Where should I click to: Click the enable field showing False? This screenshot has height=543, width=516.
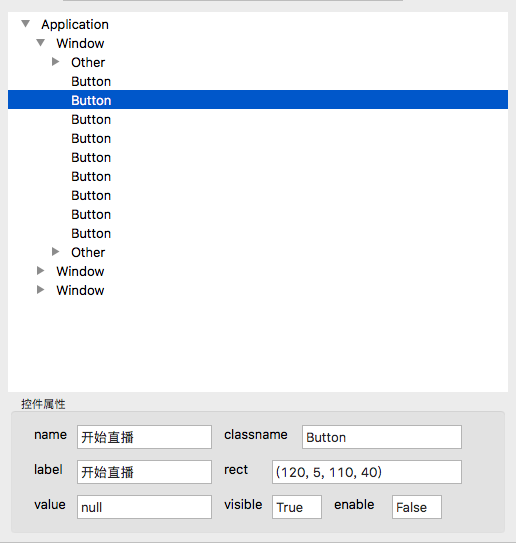(x=417, y=507)
